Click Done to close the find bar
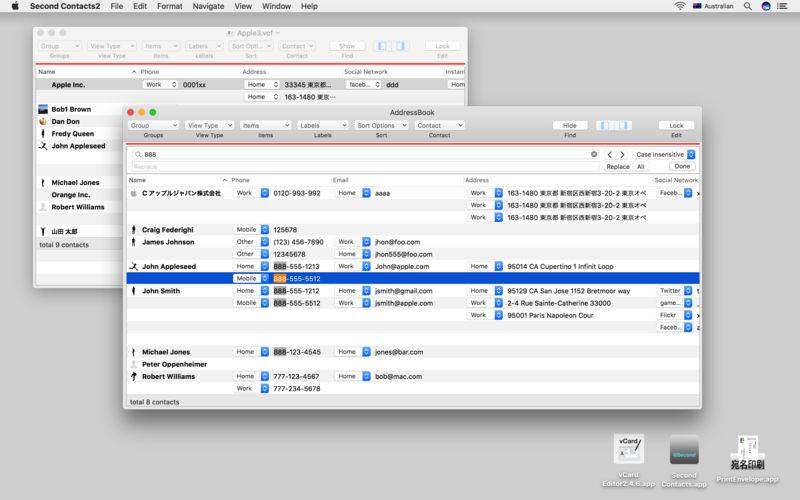This screenshot has height=500, width=800. coord(682,166)
